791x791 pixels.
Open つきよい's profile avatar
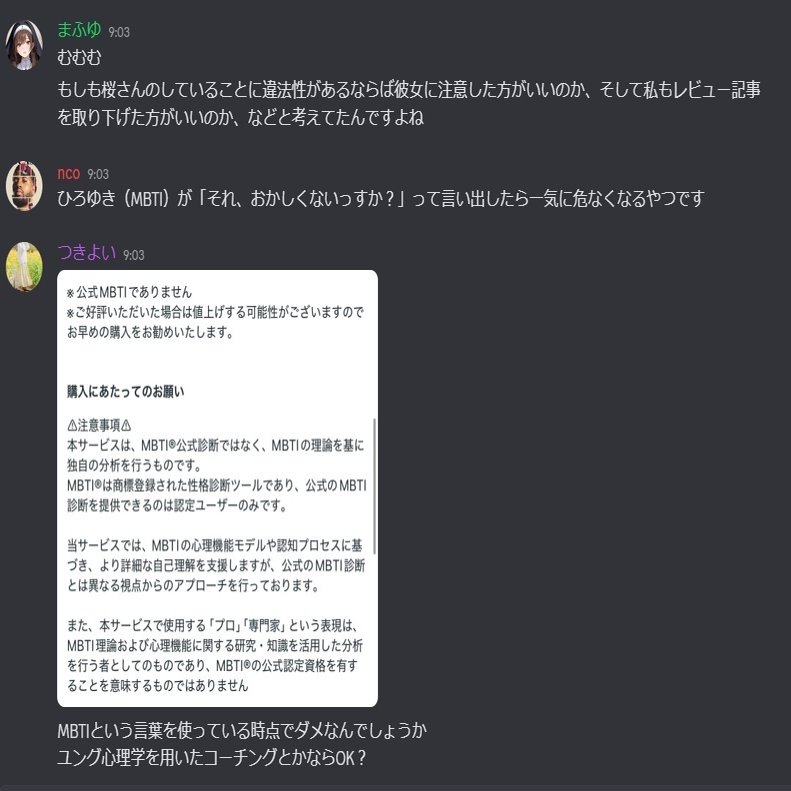(x=24, y=267)
